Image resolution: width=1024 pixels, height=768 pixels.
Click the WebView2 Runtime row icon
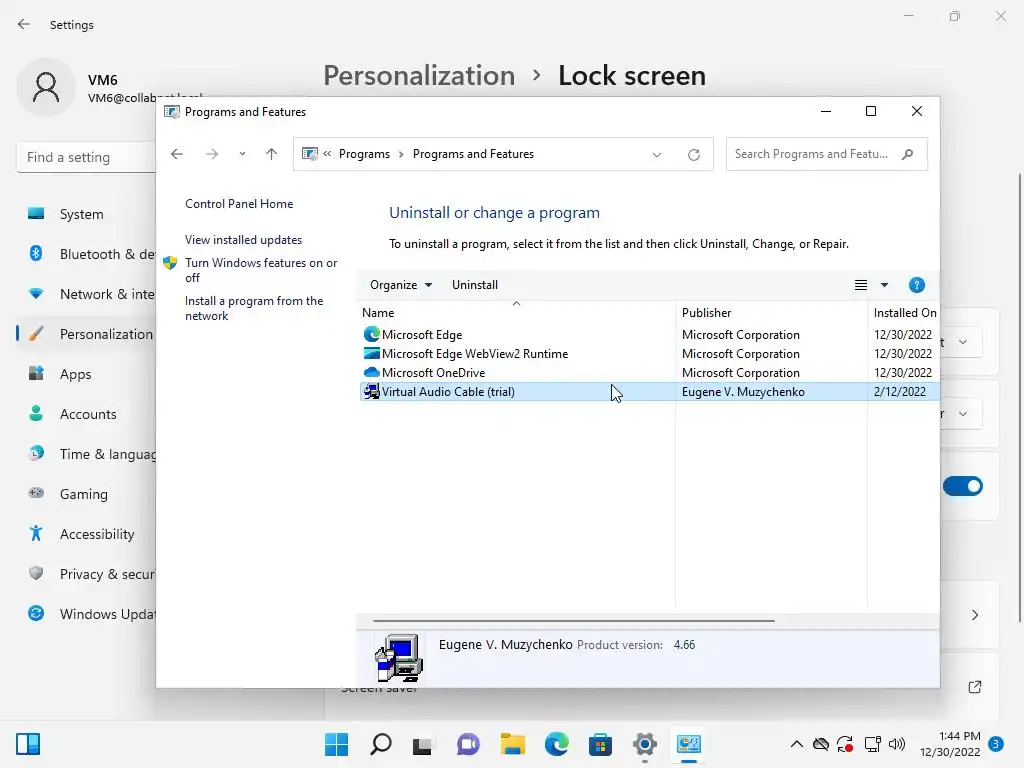click(x=372, y=353)
